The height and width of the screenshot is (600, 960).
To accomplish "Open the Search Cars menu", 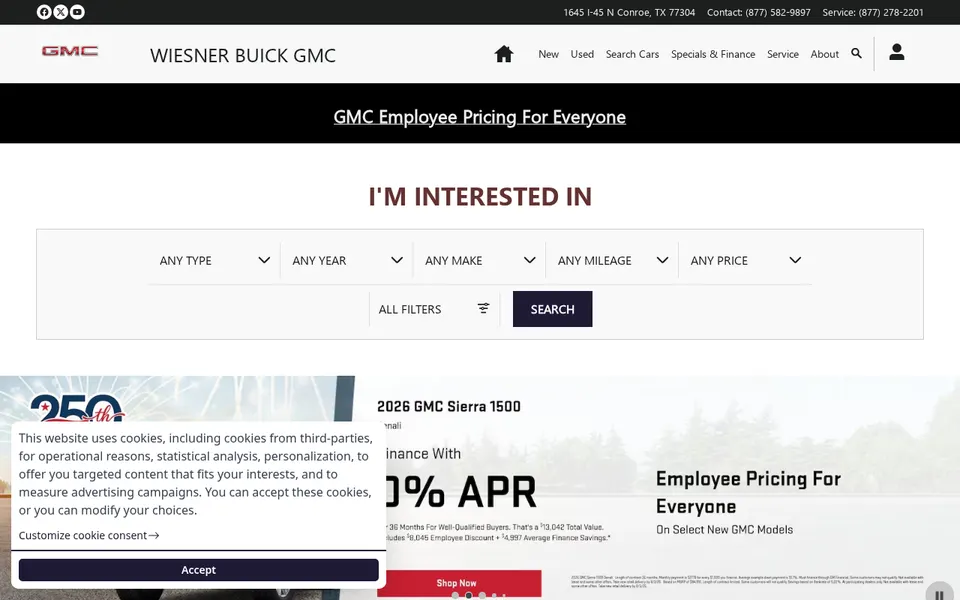I will pyautogui.click(x=632, y=54).
